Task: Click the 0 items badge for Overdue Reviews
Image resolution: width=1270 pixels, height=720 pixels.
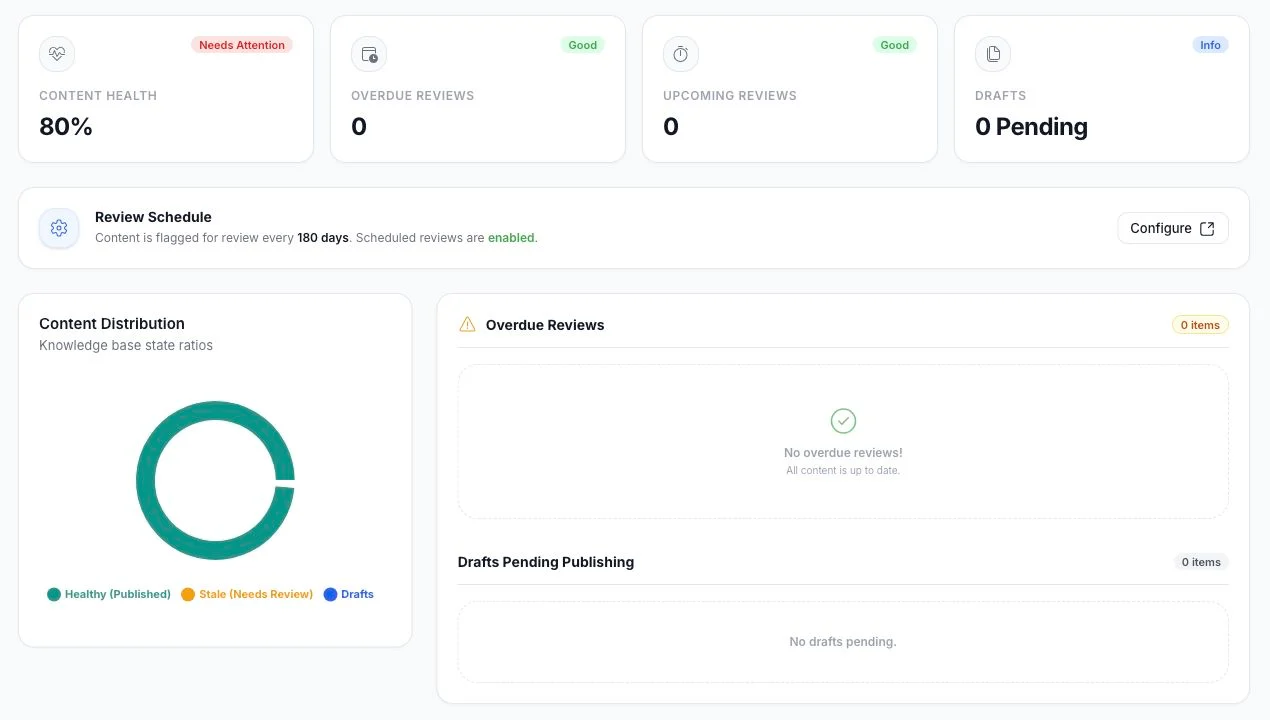Action: 1200,325
